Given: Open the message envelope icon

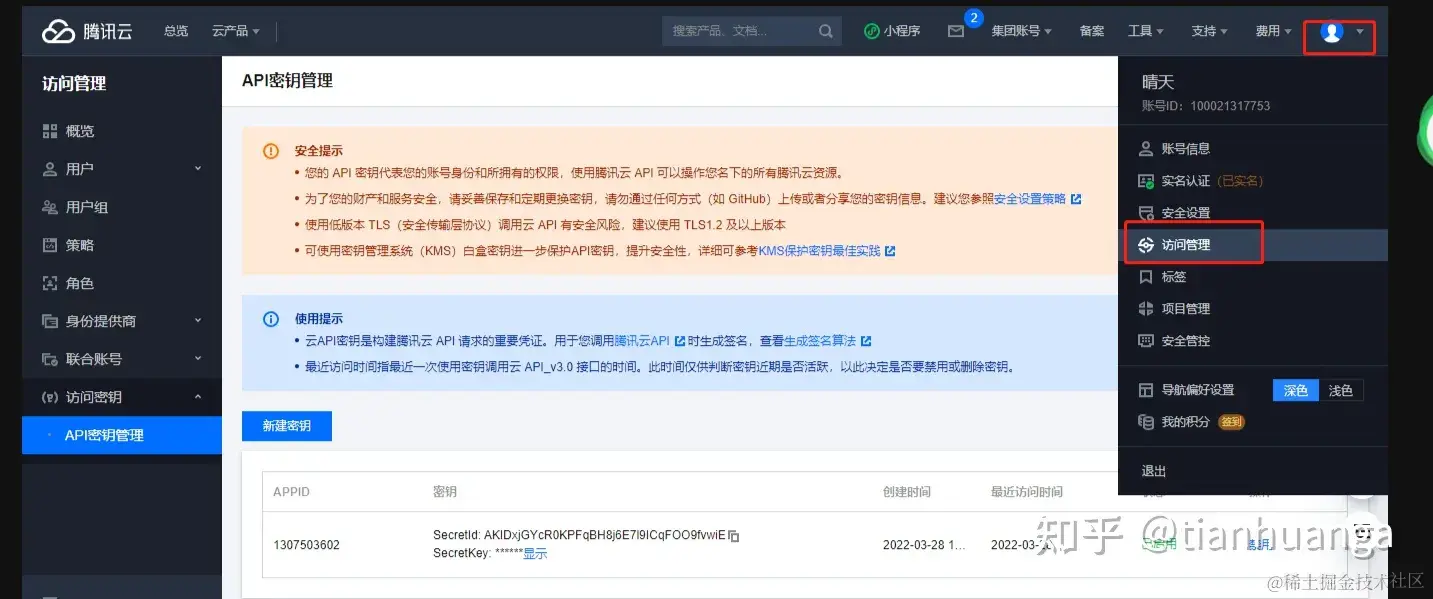Looking at the screenshot, I should tap(956, 31).
